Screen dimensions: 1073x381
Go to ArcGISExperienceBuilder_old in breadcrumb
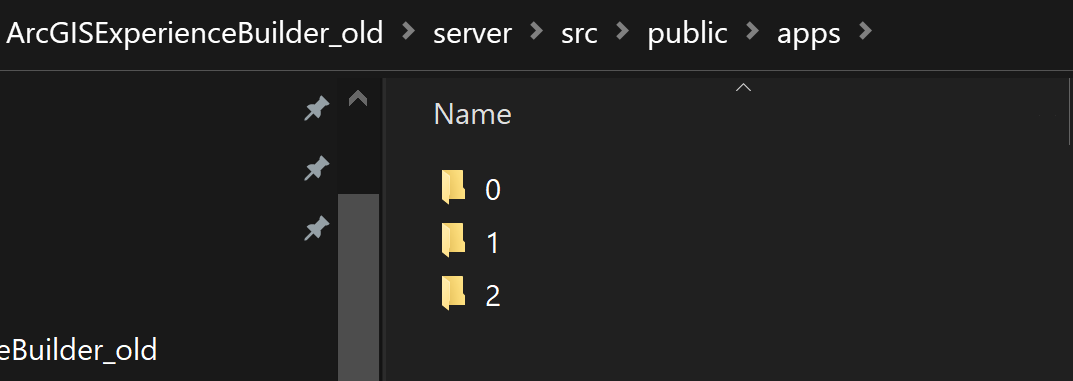point(194,33)
